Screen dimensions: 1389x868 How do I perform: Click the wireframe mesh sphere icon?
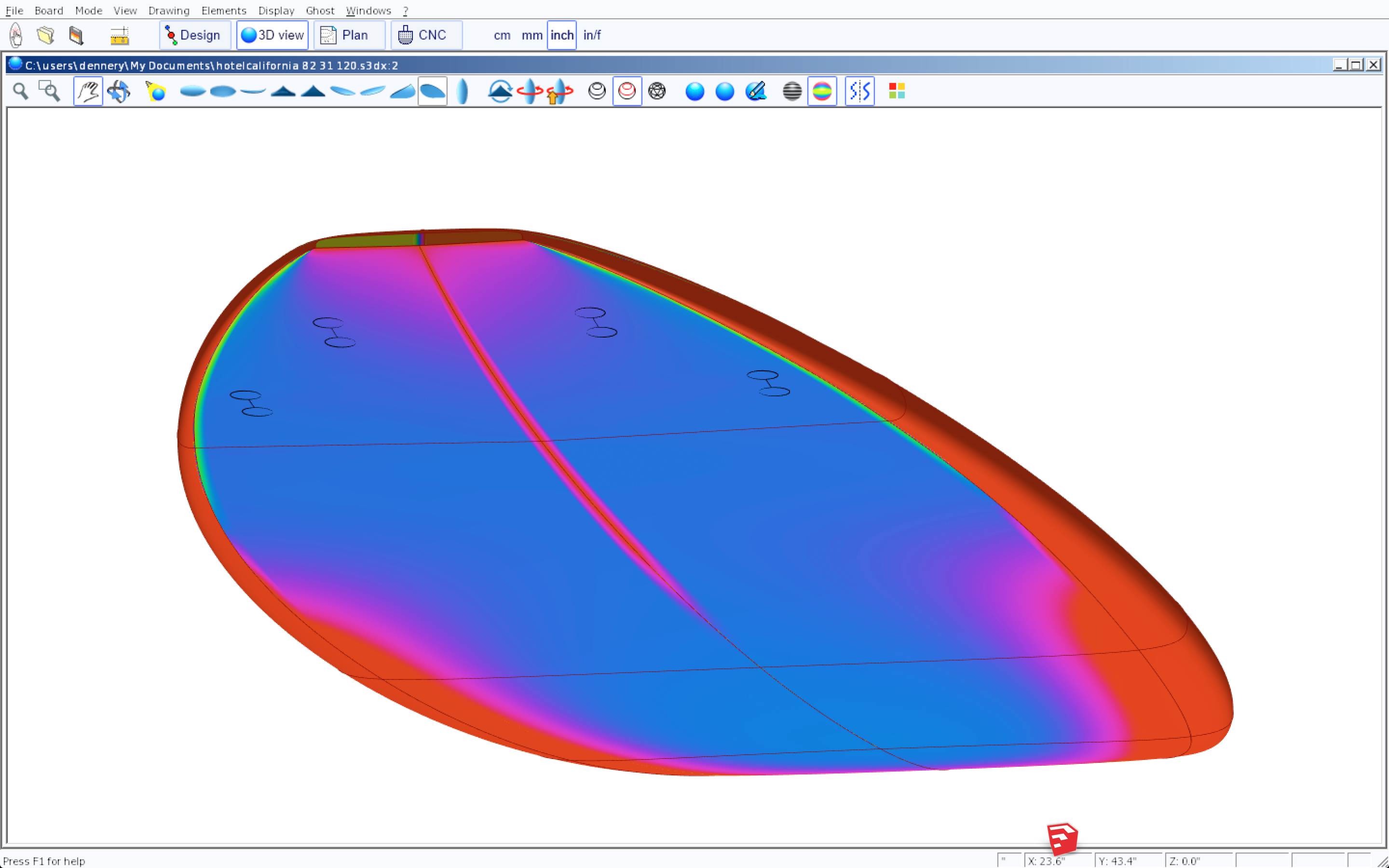point(656,91)
